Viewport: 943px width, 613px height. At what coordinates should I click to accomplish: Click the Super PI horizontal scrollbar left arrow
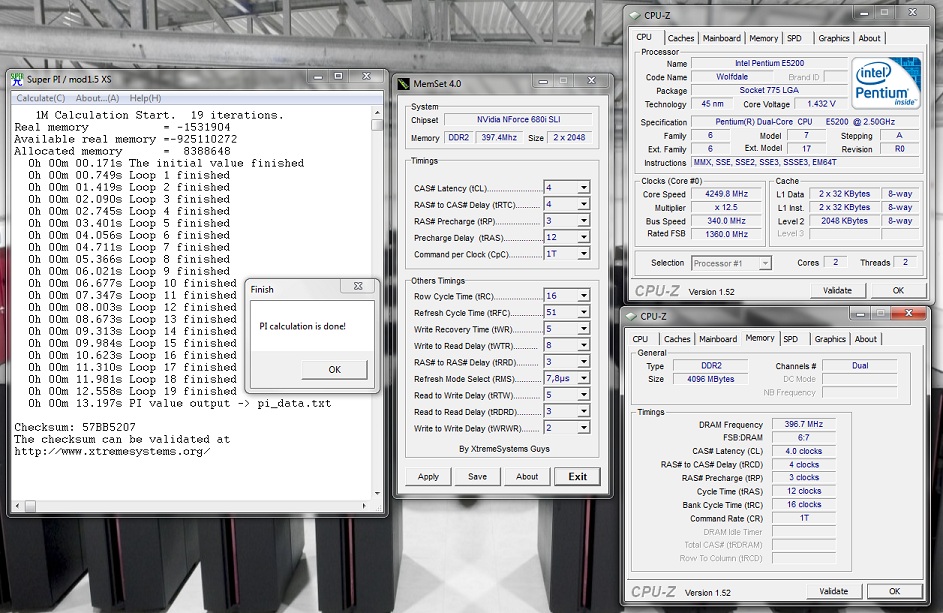[x=17, y=507]
